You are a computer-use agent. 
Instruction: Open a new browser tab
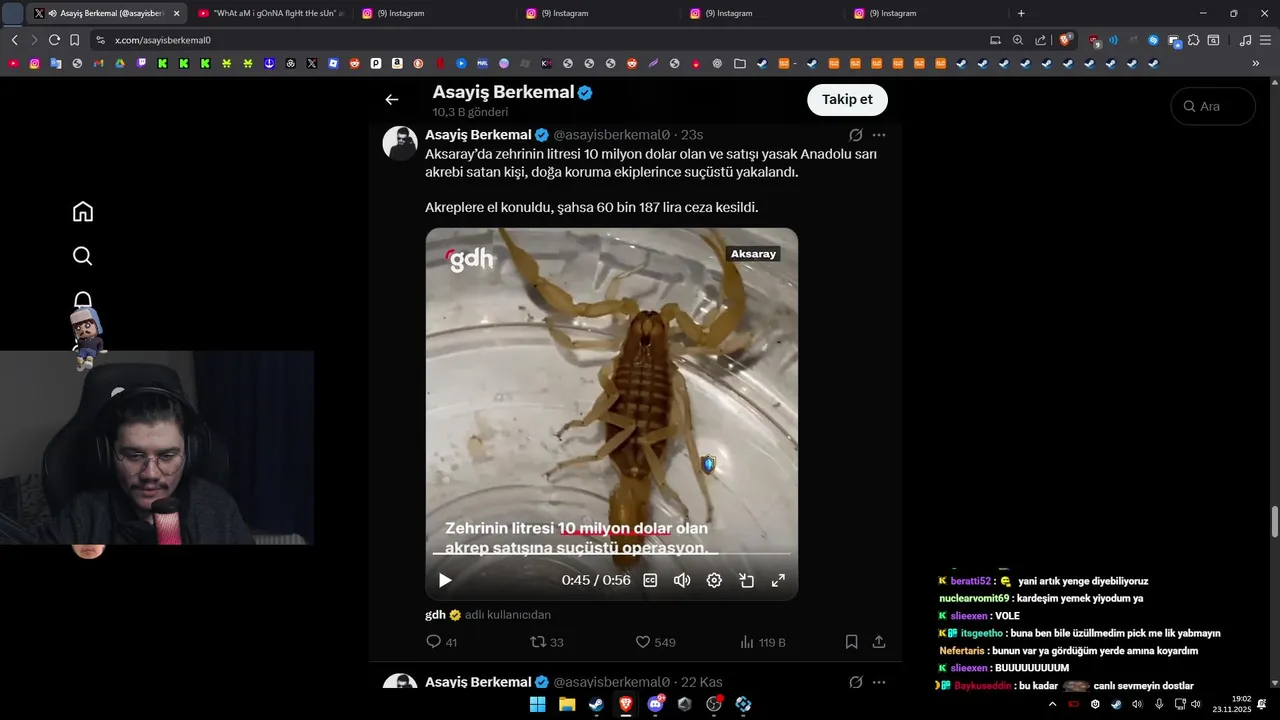pyautogui.click(x=1021, y=13)
